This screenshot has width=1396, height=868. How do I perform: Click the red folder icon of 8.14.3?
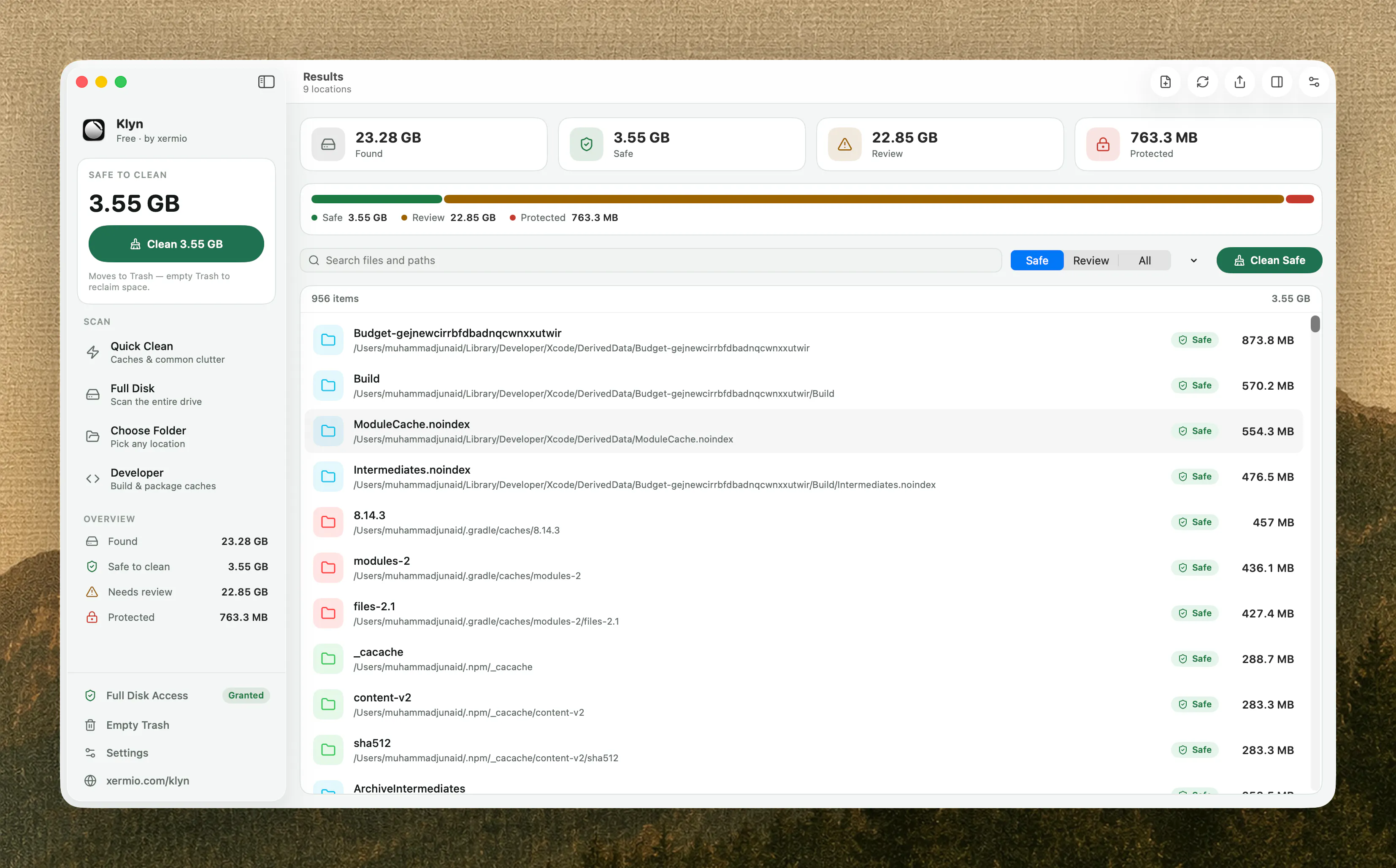point(328,522)
